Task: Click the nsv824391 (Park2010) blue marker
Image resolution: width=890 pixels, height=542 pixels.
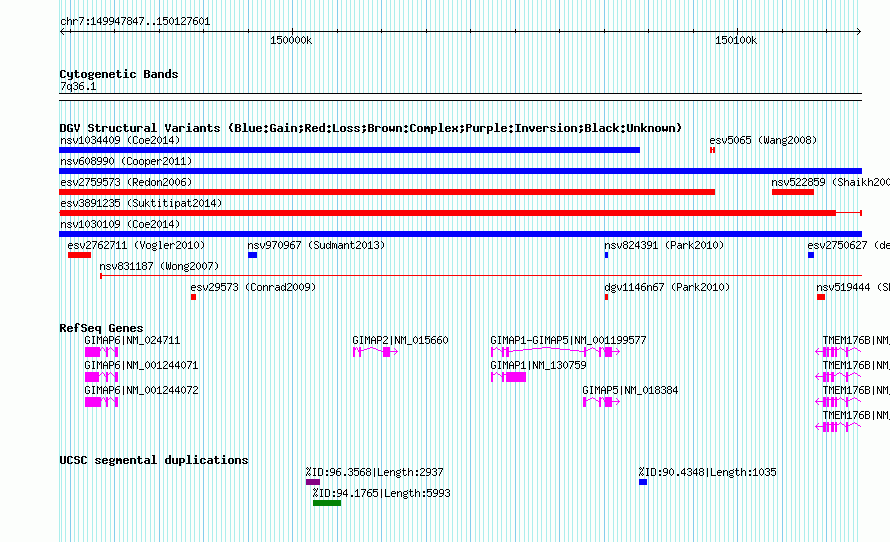Action: click(607, 255)
